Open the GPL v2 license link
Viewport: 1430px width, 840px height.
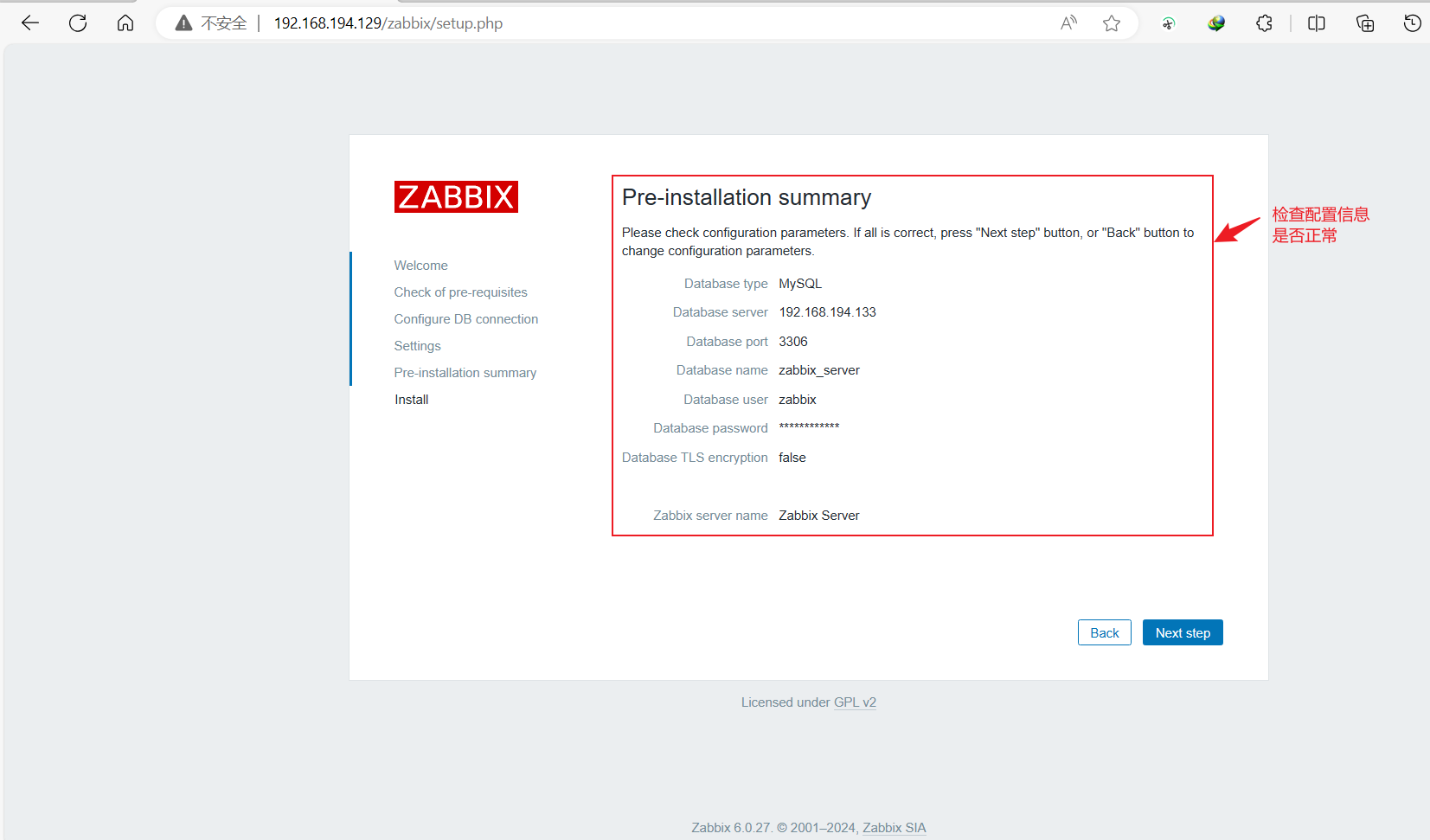click(x=855, y=702)
